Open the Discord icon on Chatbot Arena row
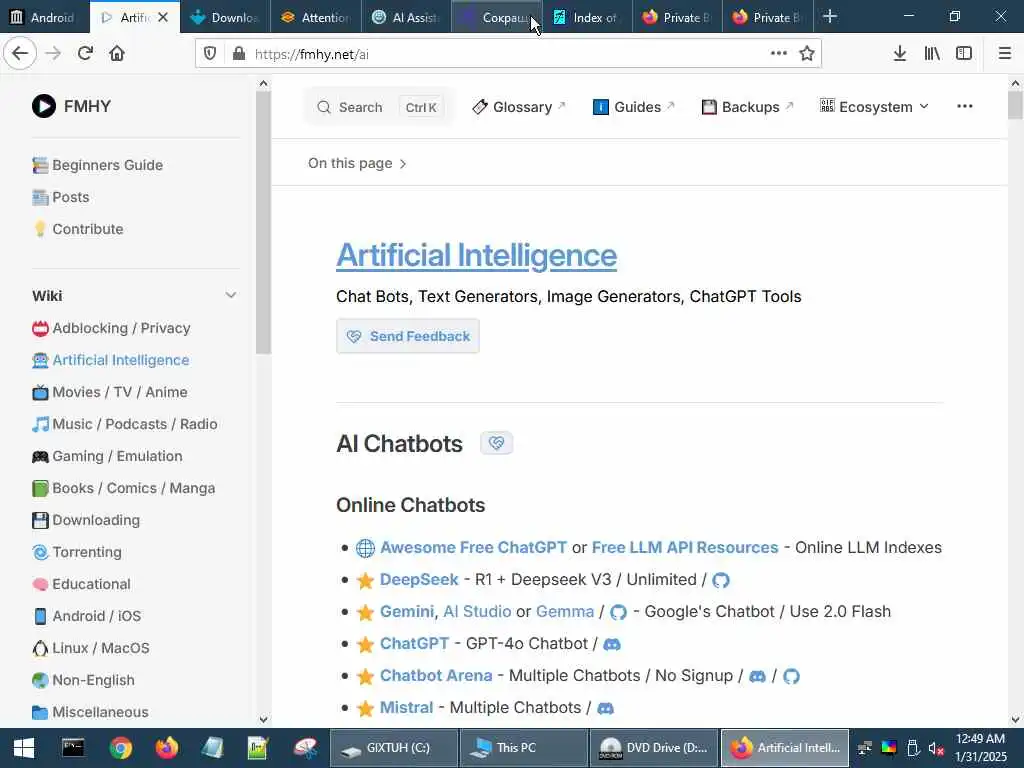This screenshot has height=768, width=1024. (x=758, y=676)
